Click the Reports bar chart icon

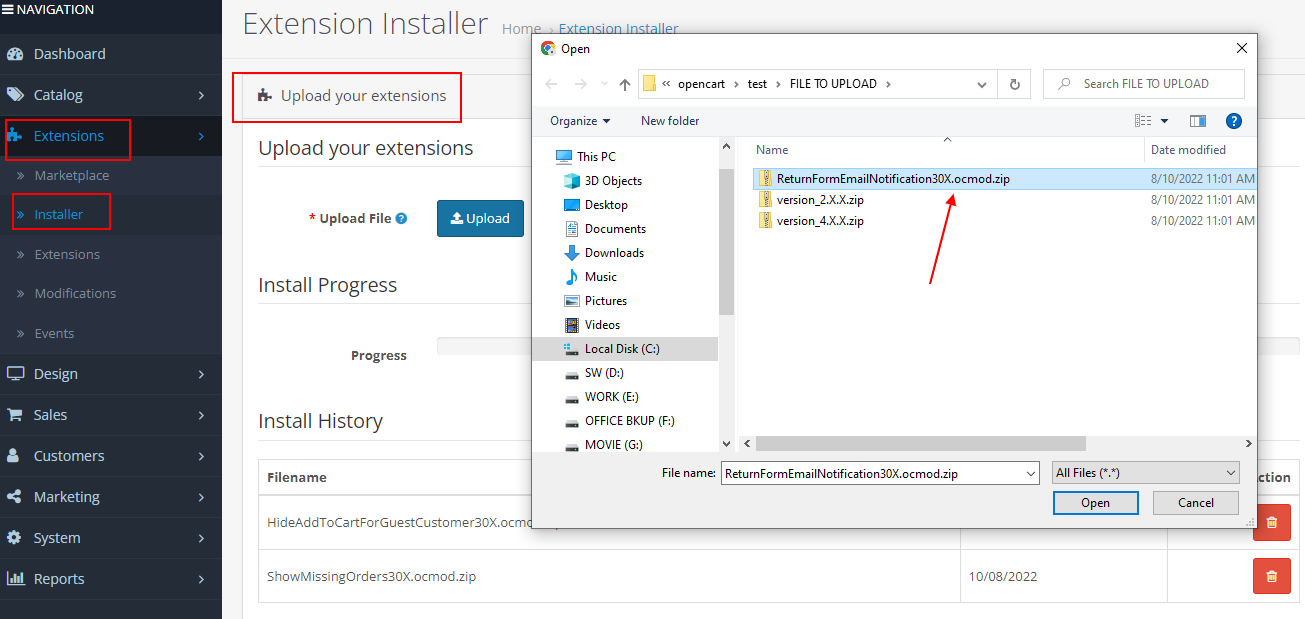[x=15, y=579]
